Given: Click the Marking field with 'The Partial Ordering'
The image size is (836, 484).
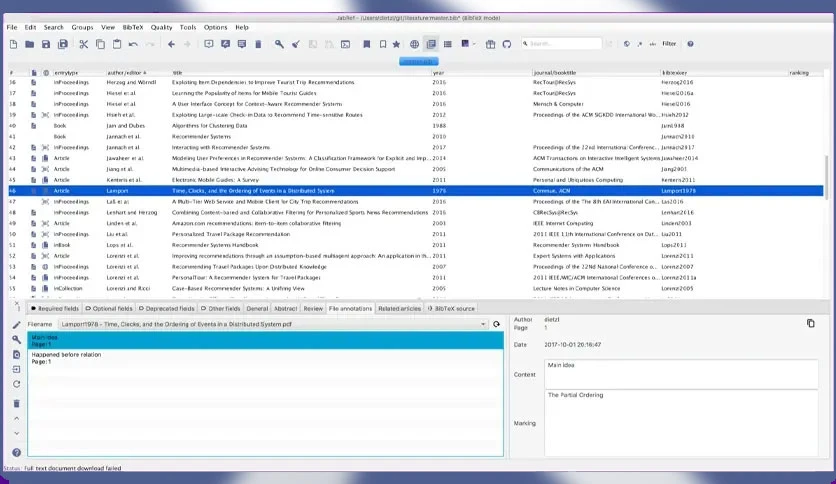Looking at the screenshot, I should [x=681, y=423].
